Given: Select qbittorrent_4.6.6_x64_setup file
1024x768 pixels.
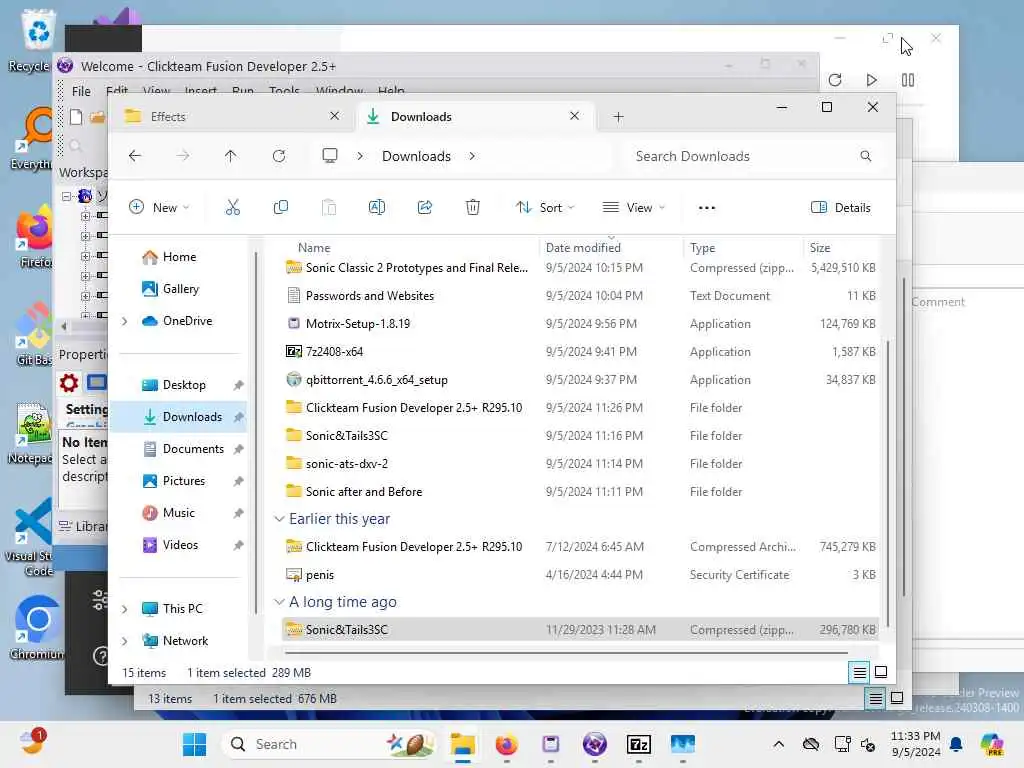Looking at the screenshot, I should tap(579, 380).
